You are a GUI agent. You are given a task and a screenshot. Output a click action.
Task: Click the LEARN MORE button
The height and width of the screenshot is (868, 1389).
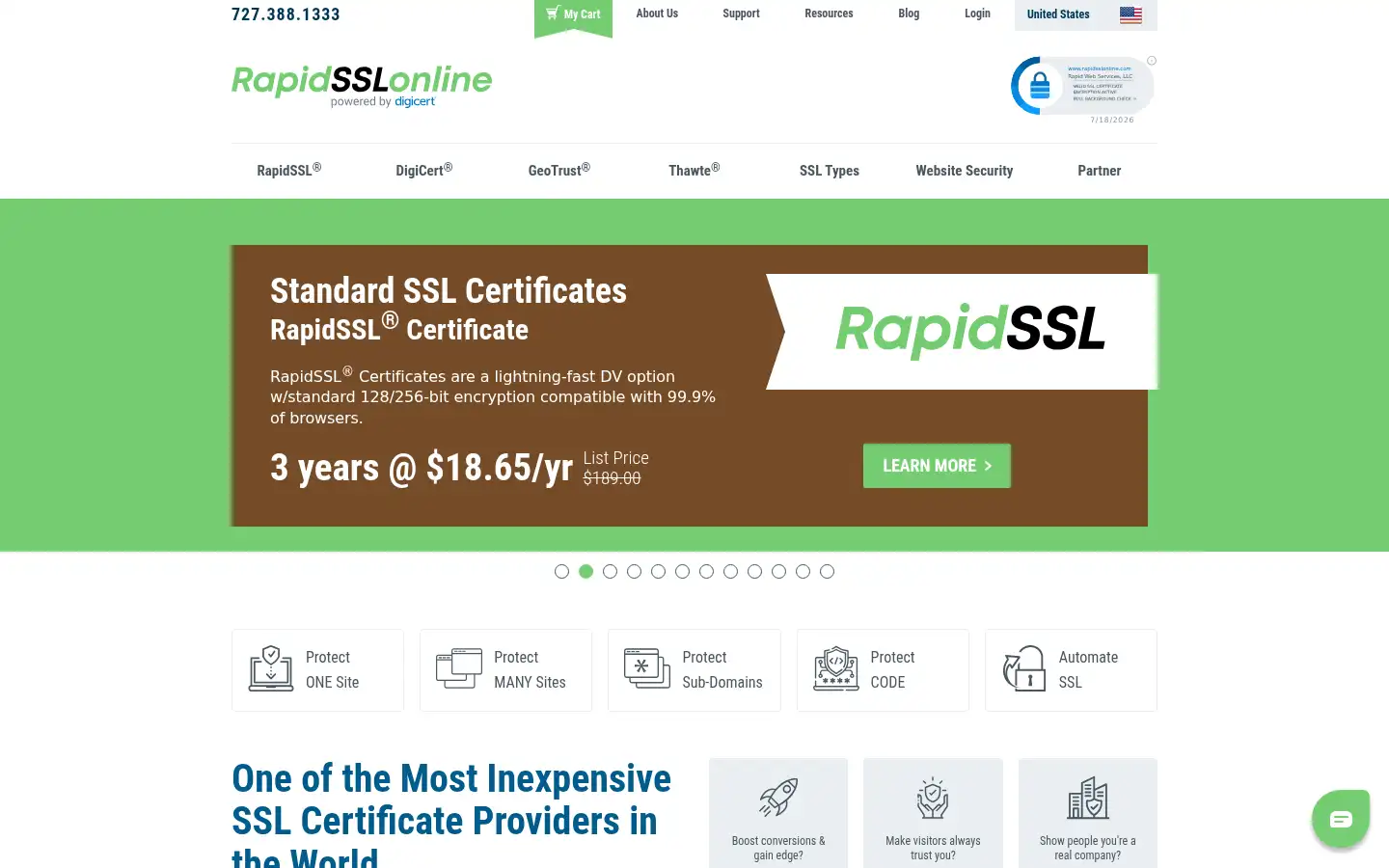937,466
